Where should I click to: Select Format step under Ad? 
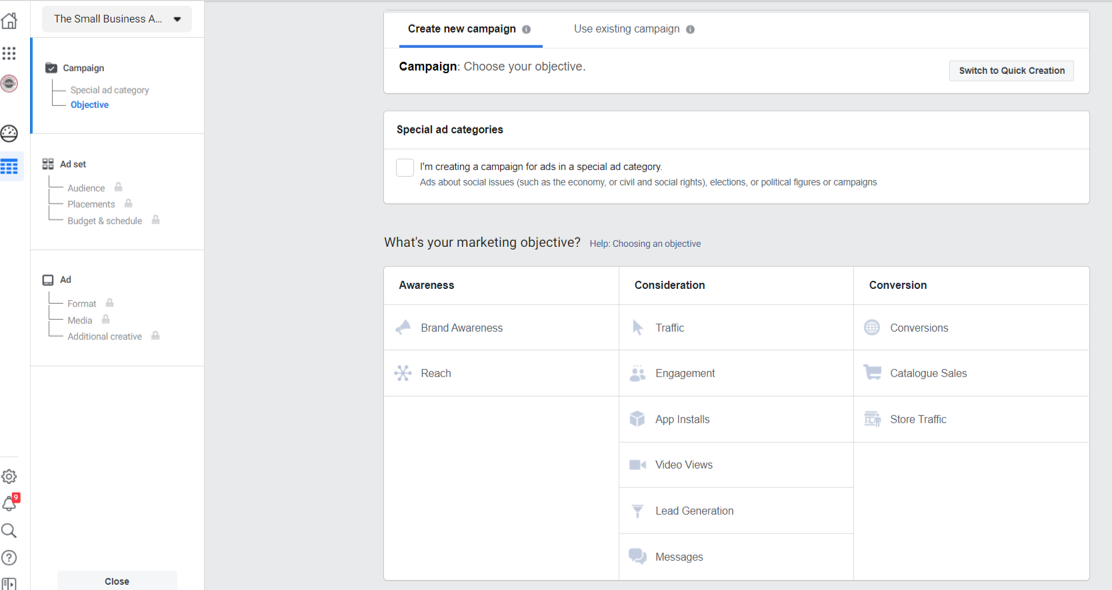pyautogui.click(x=82, y=304)
